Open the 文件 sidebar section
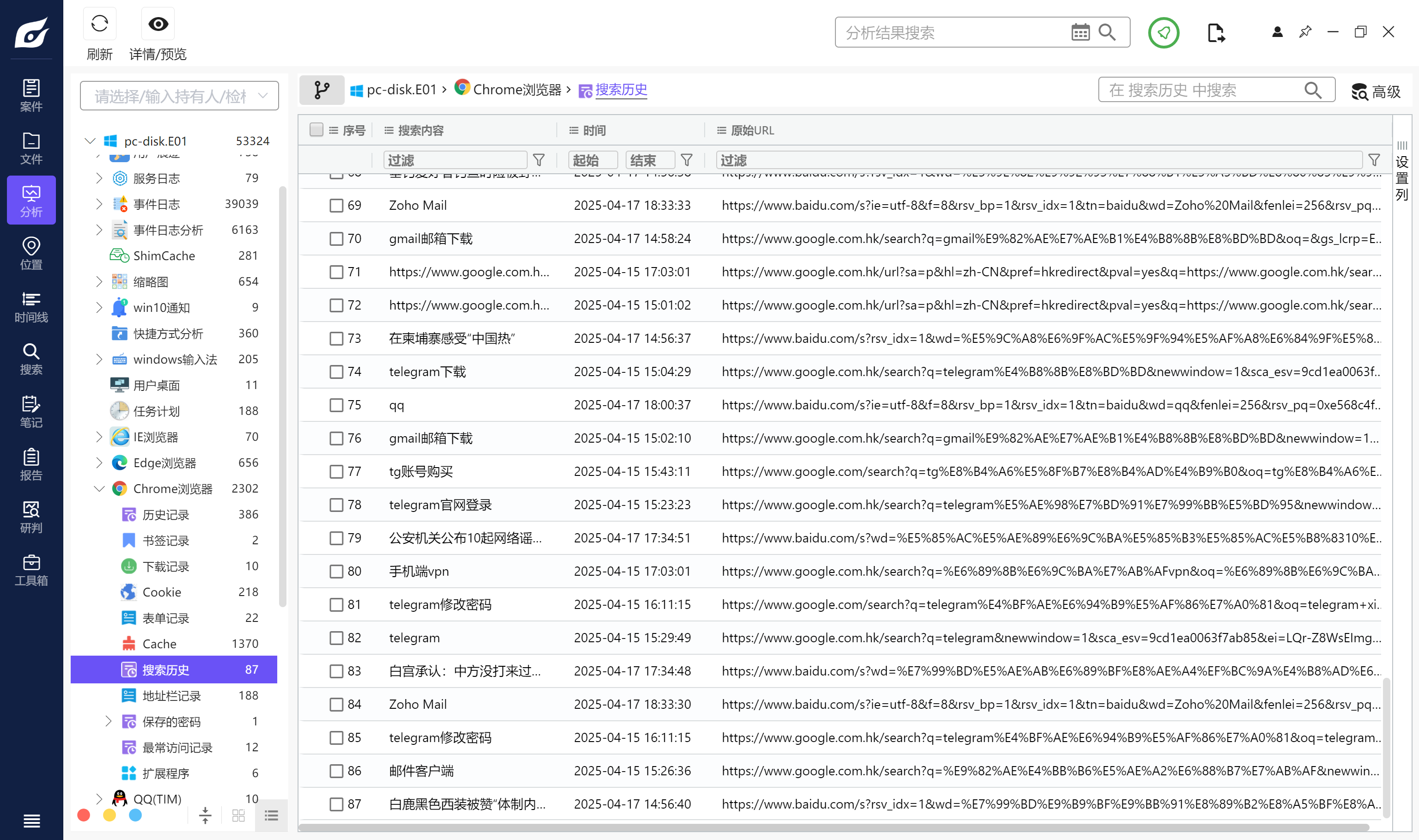This screenshot has height=840, width=1419. tap(31, 148)
